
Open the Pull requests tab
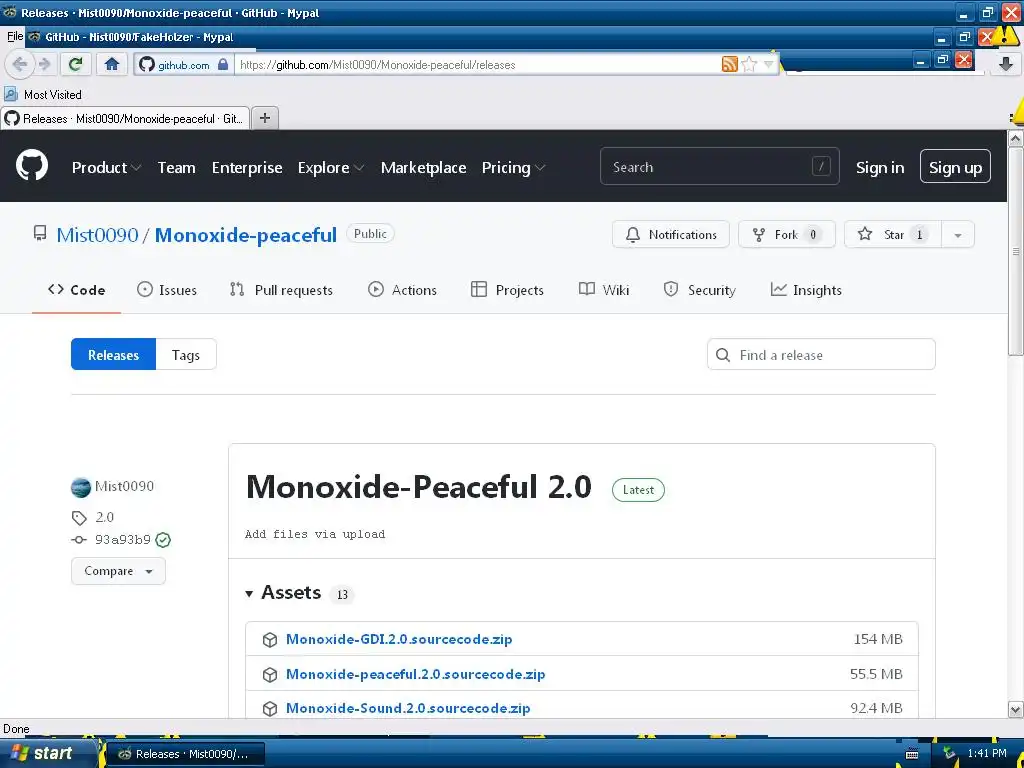click(x=281, y=290)
